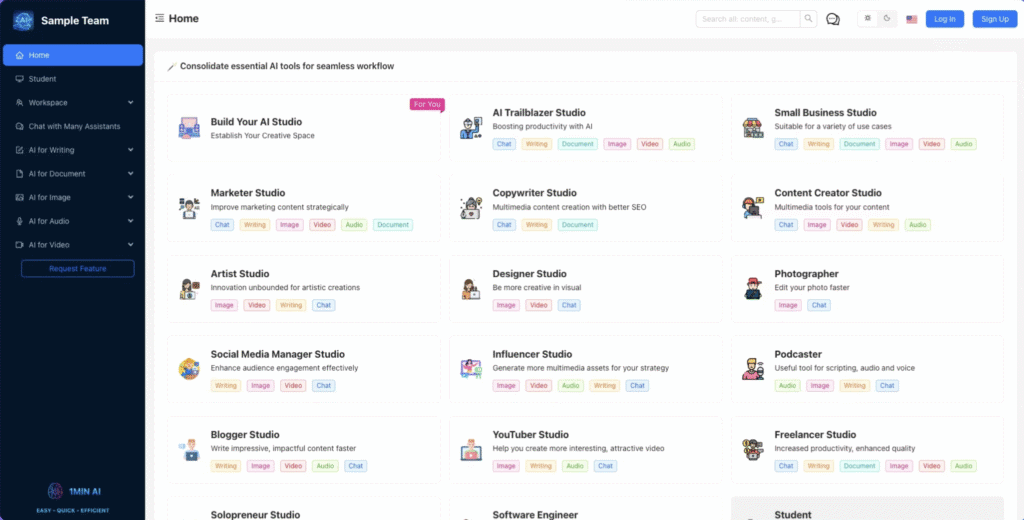1024x520 pixels.
Task: Focus the search all content field
Action: tap(748, 19)
